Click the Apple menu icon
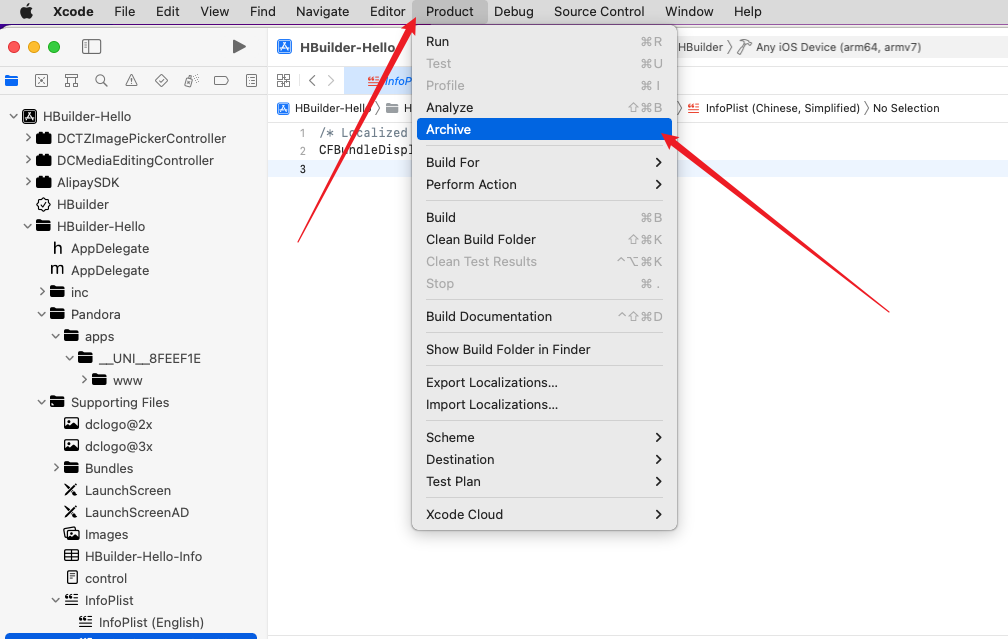 [x=26, y=12]
